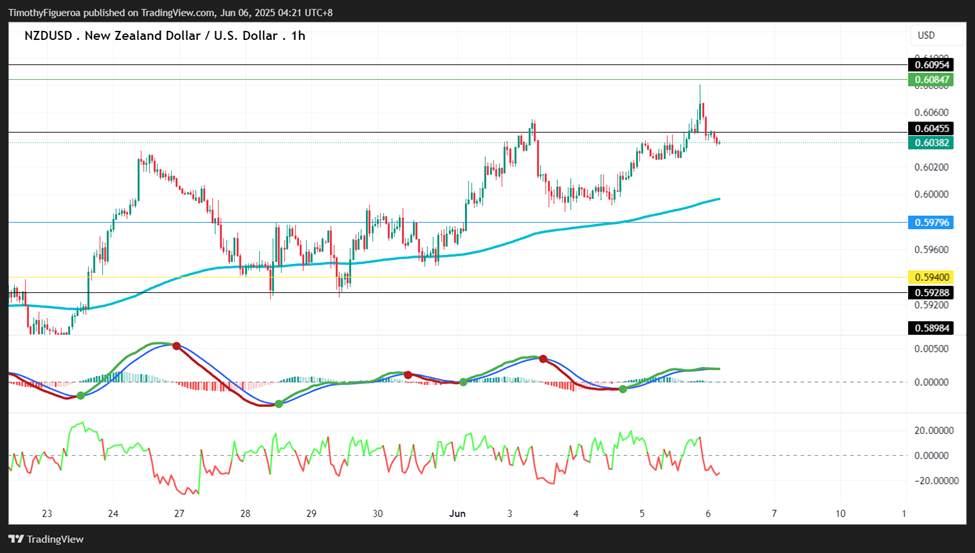Click the TradingView logo at bottom left

(x=46, y=539)
